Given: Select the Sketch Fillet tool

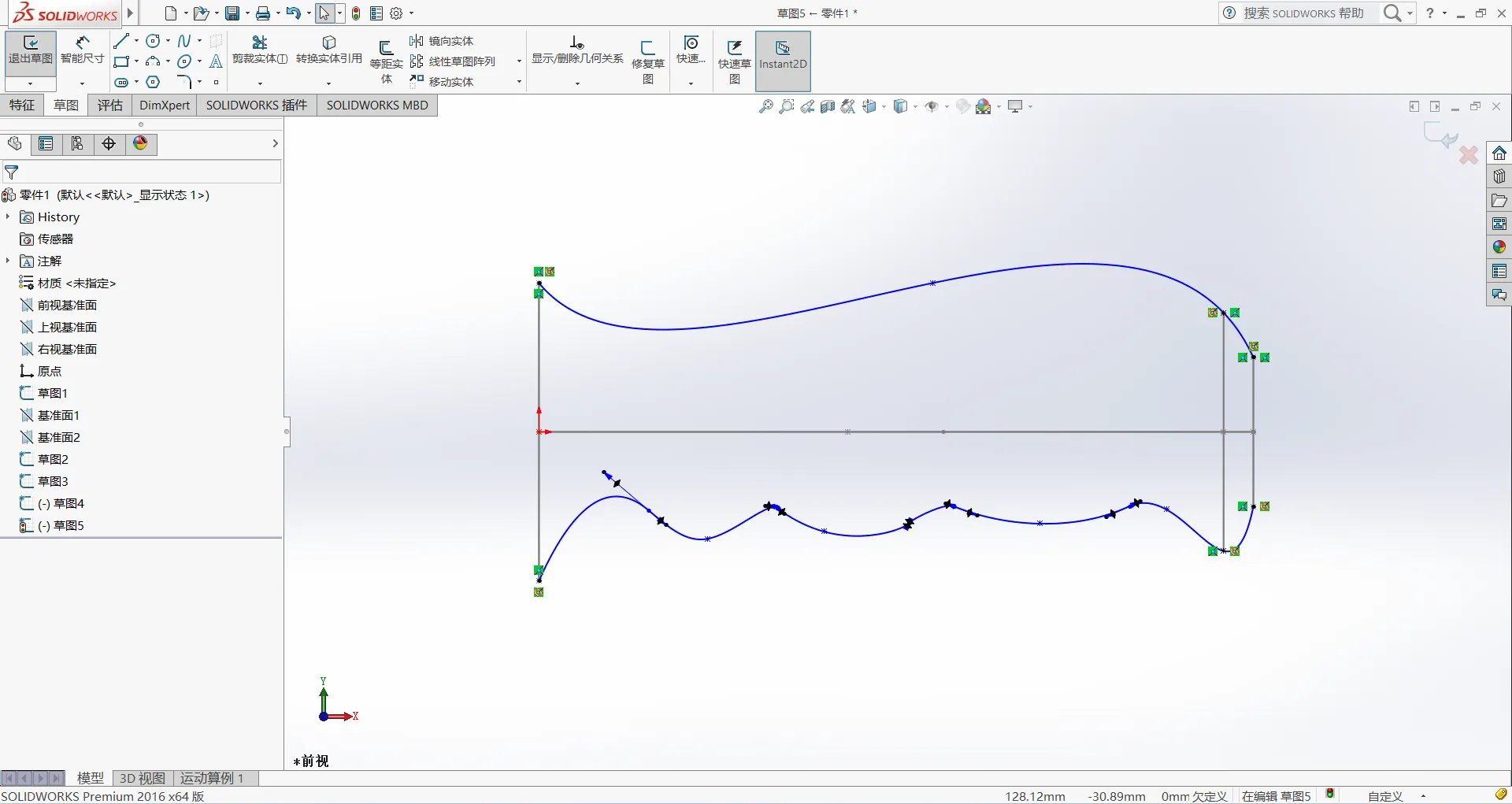Looking at the screenshot, I should [184, 82].
